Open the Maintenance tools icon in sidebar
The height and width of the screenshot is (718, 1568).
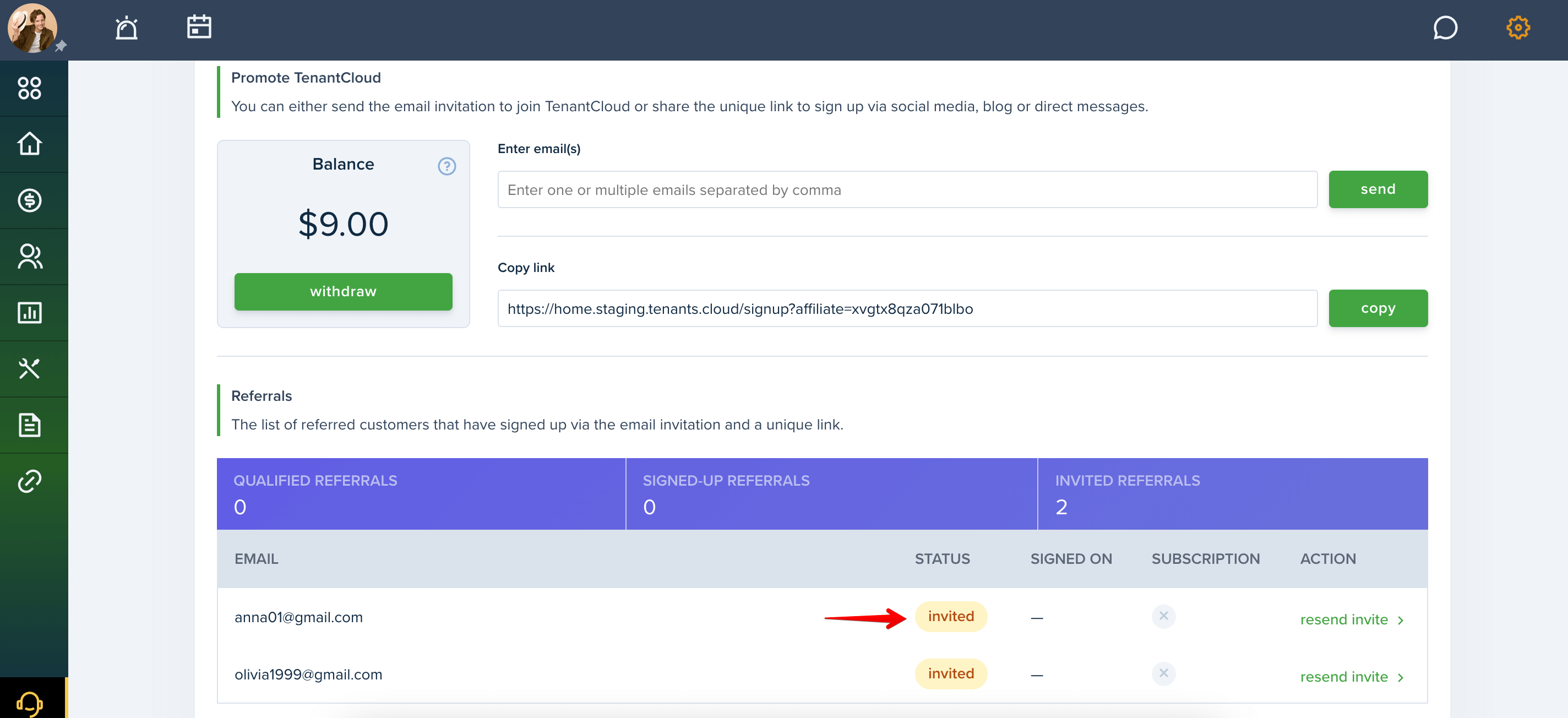click(29, 368)
